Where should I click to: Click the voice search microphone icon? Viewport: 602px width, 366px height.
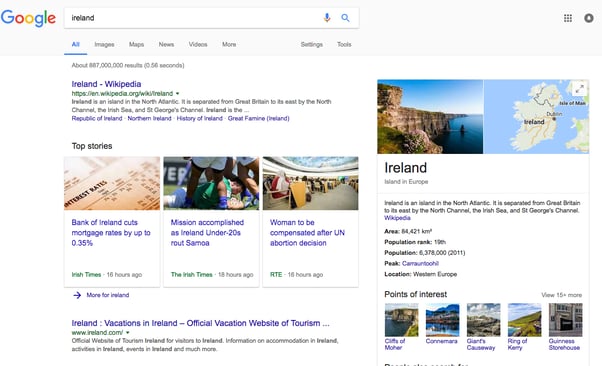pyautogui.click(x=327, y=18)
